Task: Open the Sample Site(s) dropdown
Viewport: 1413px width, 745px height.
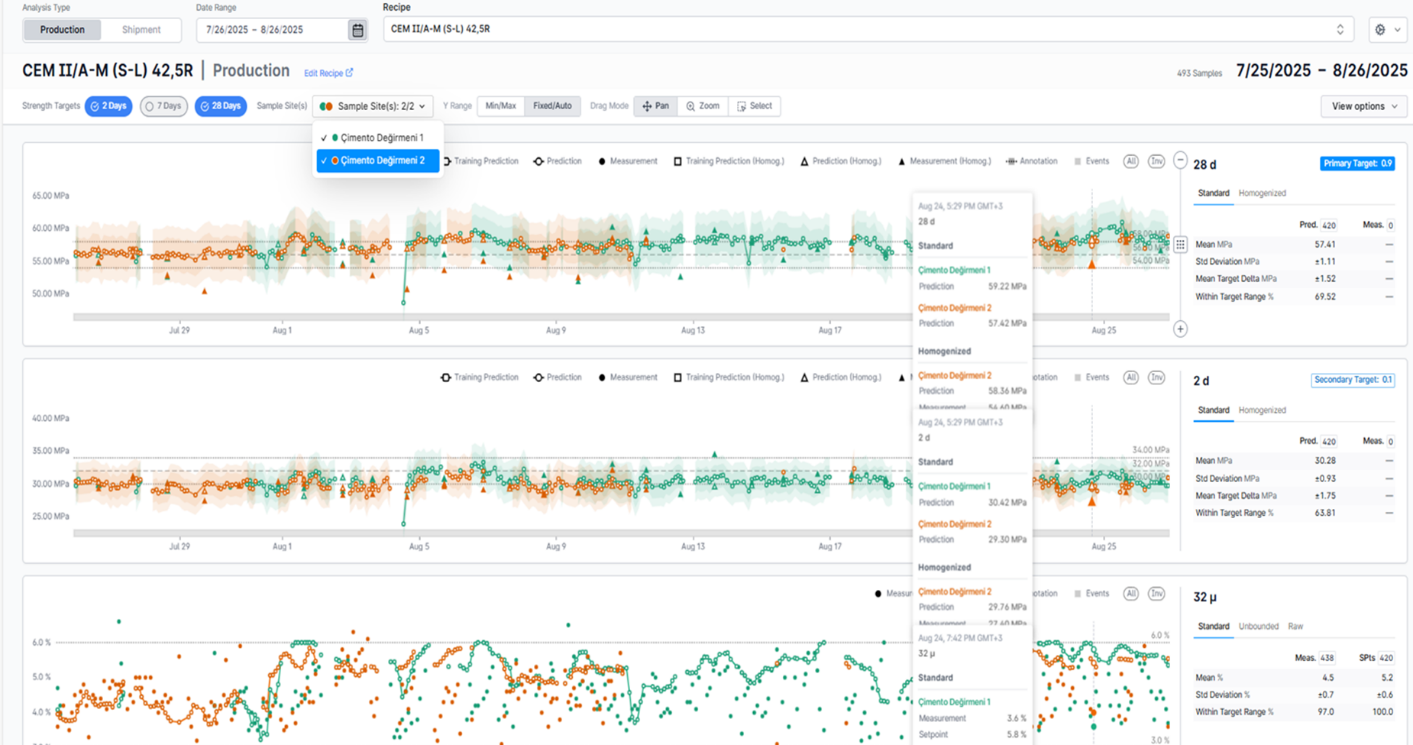Action: 373,106
